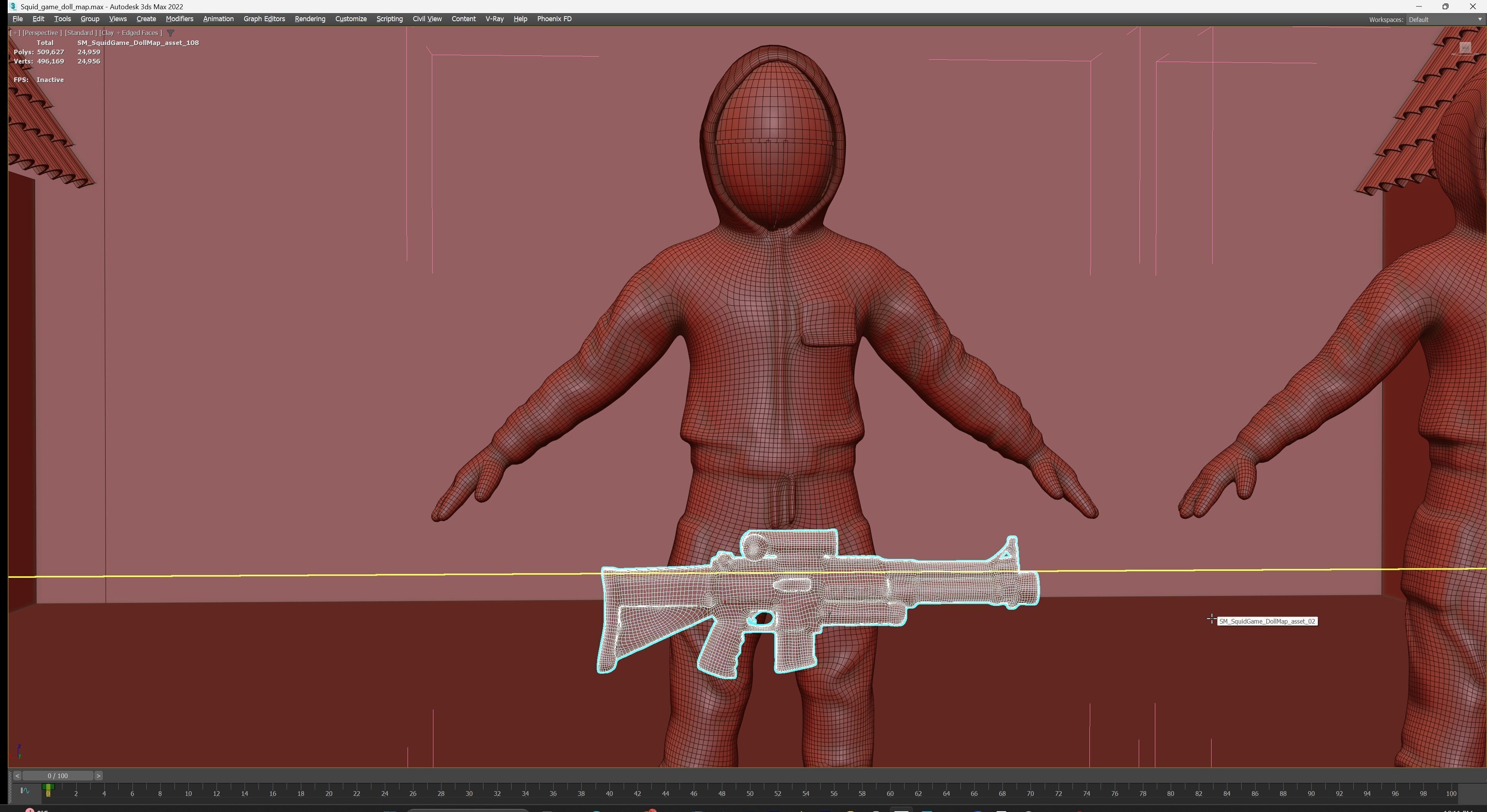Viewport: 1487px width, 812px height.
Task: Click the SM_SquidGame_DollMap_asset_108 statistics label
Action: pos(138,43)
